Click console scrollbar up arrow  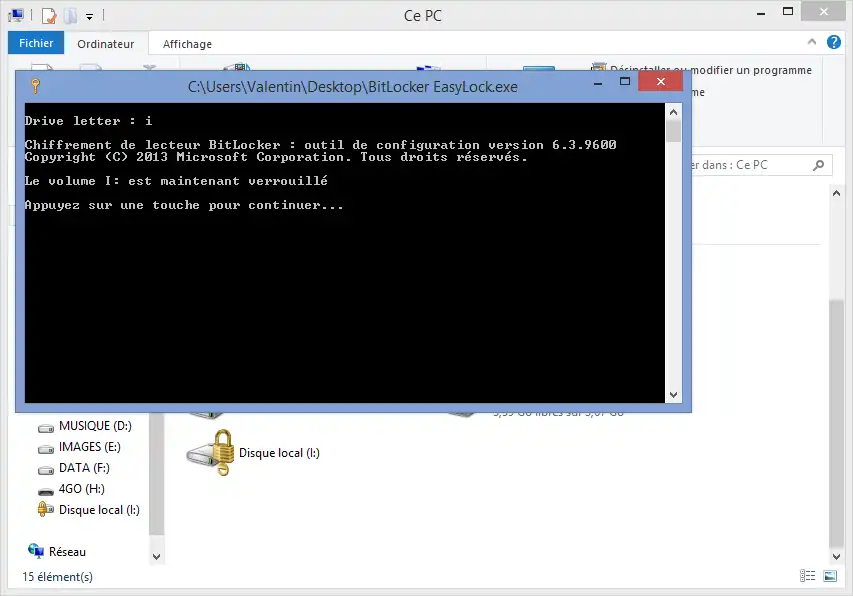673,112
